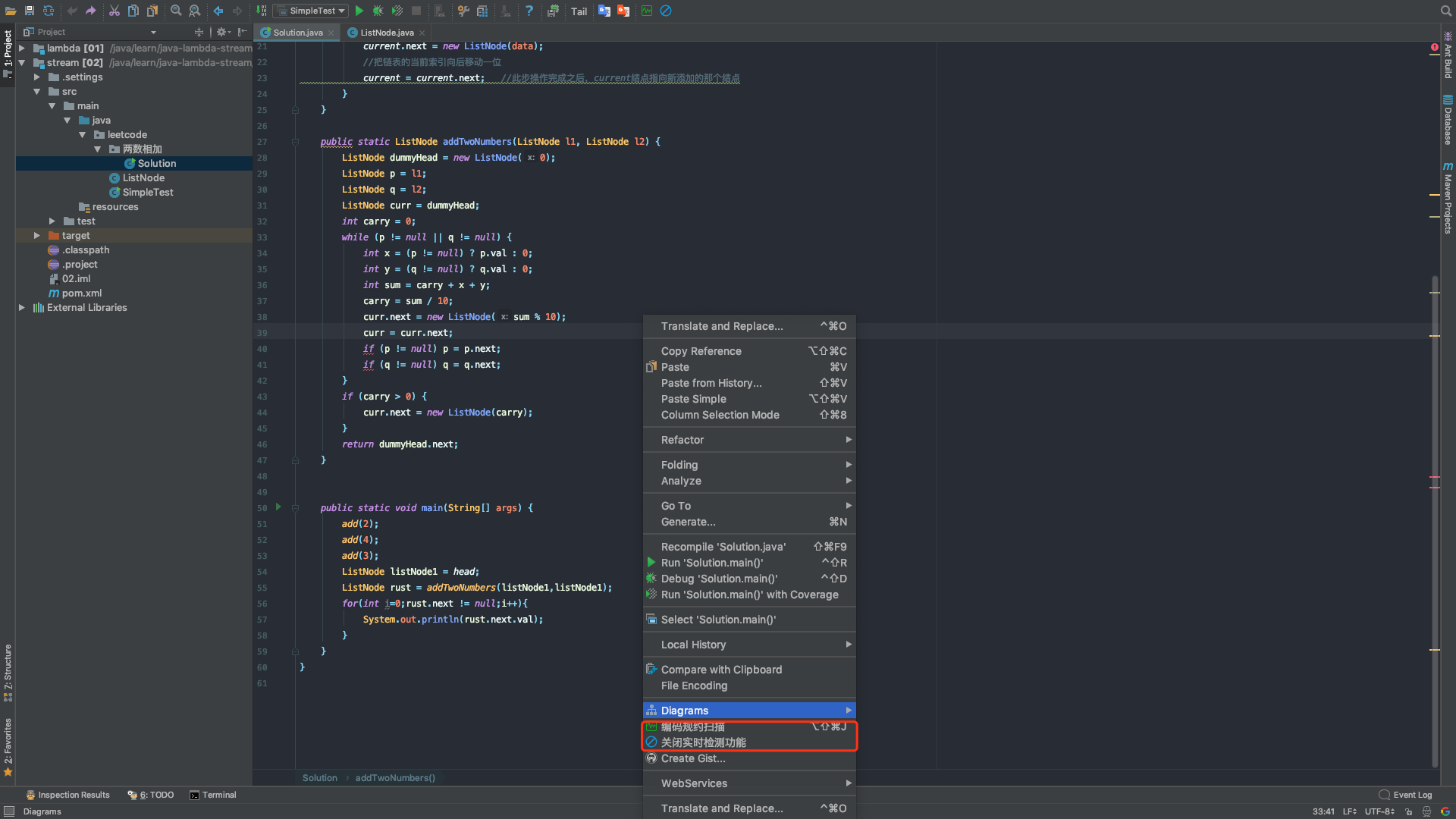The image size is (1456, 819).
Task: Toggle tool window bars at bottom-left corner
Action: 8,811
